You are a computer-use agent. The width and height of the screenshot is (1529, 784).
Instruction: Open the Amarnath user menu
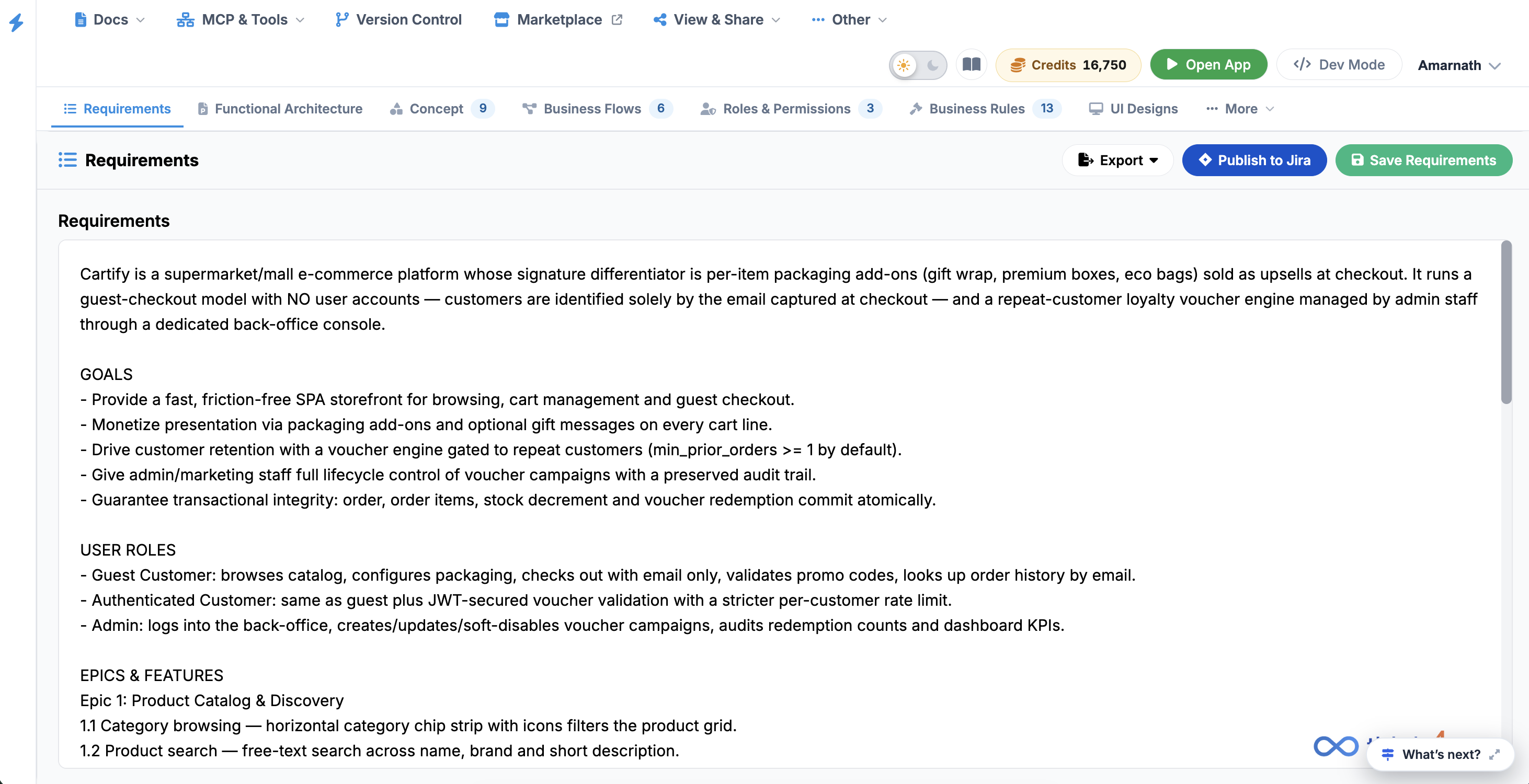[x=1459, y=65]
